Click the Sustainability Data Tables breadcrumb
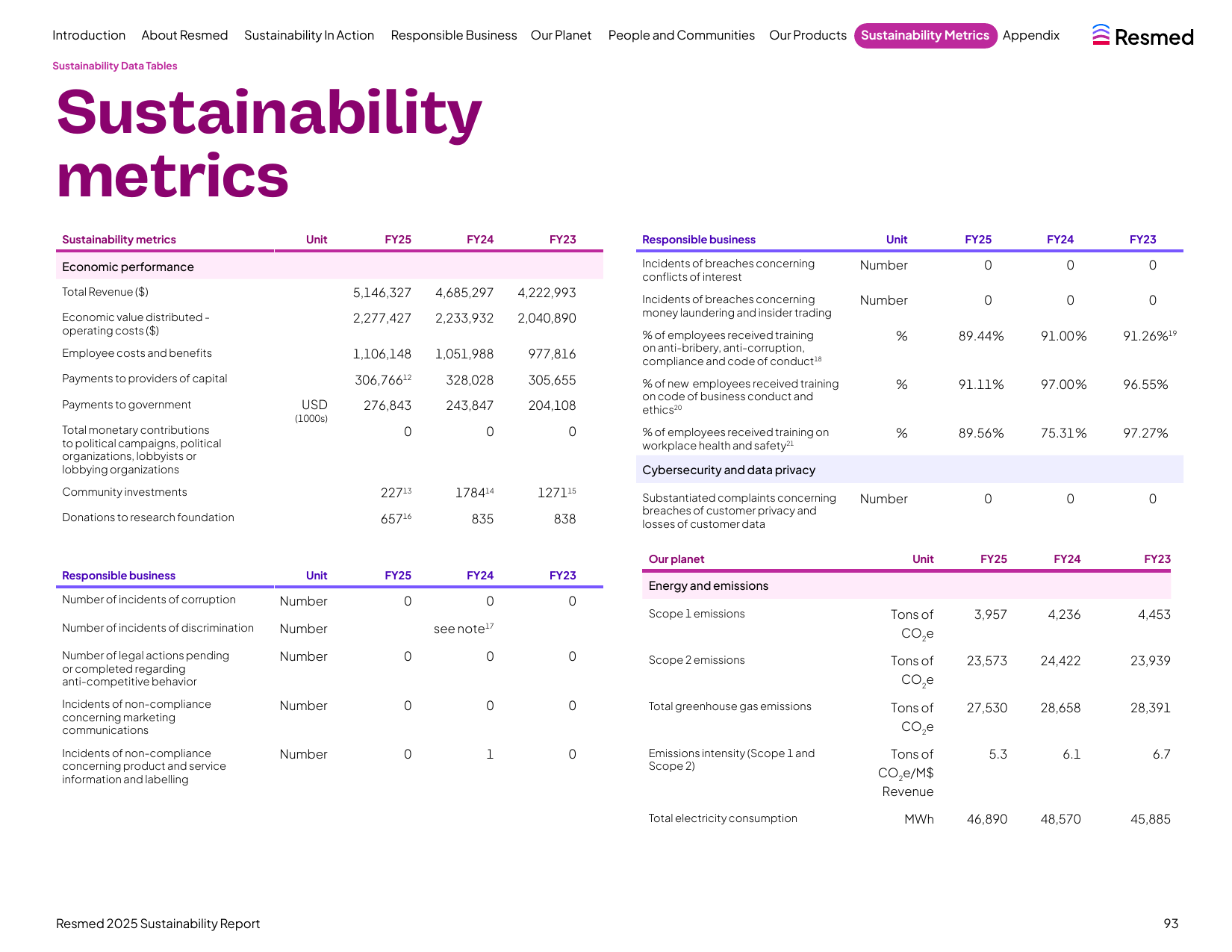1232x952 pixels. (115, 66)
